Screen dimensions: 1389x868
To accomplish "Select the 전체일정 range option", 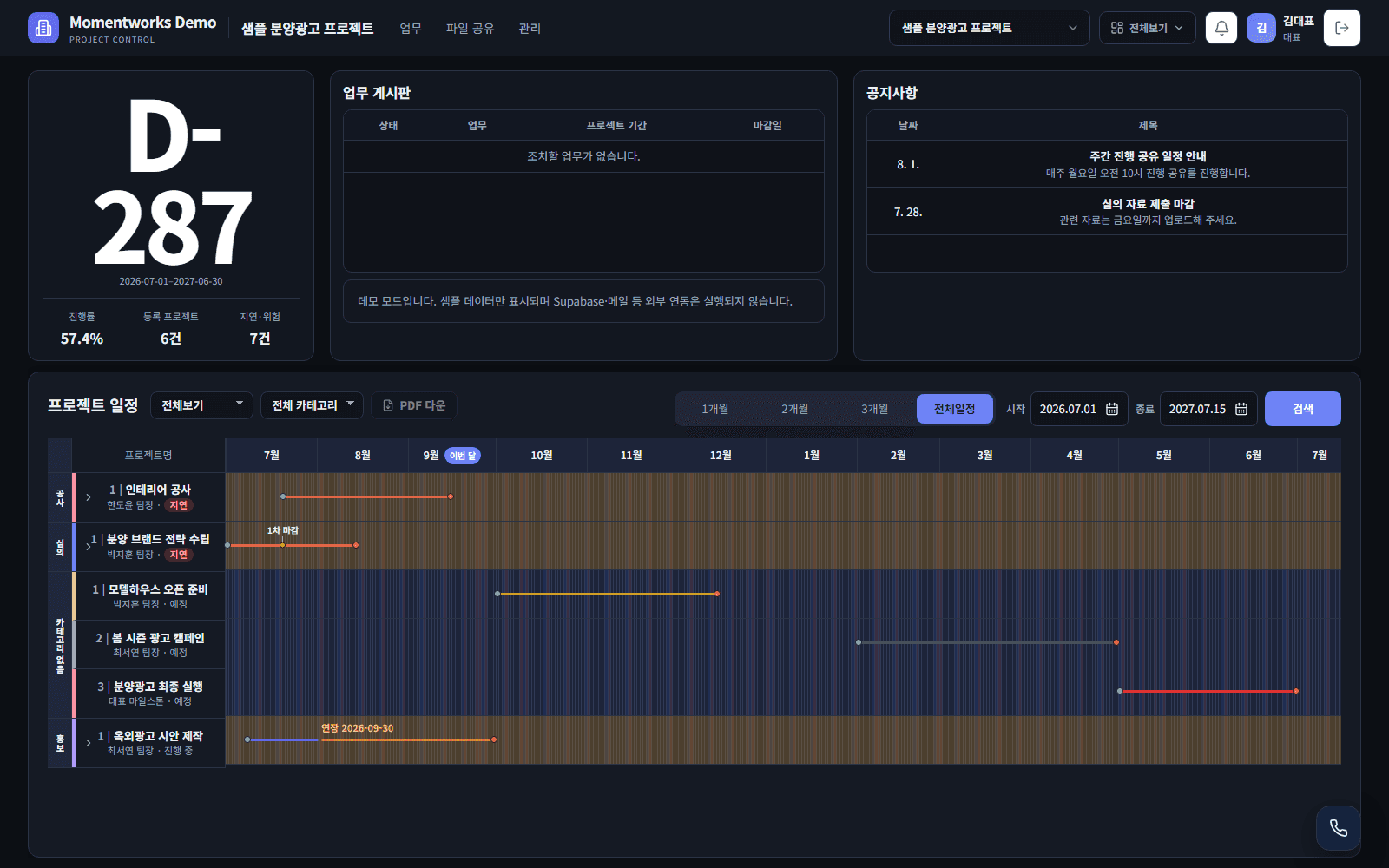I will 955,409.
